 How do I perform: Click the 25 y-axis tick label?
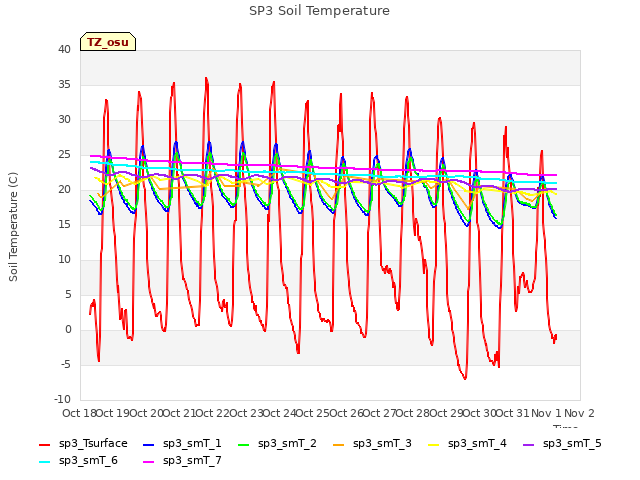pyautogui.click(x=64, y=155)
